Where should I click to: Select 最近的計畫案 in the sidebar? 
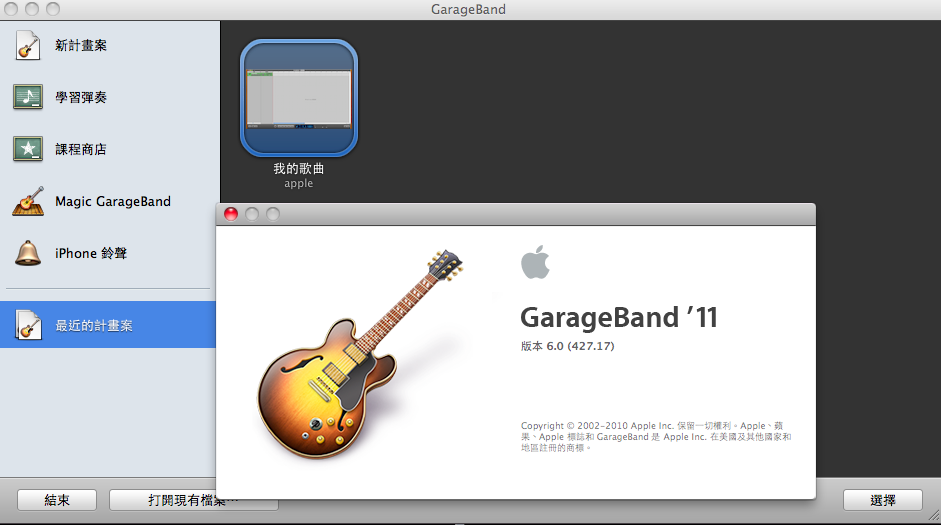pos(108,325)
